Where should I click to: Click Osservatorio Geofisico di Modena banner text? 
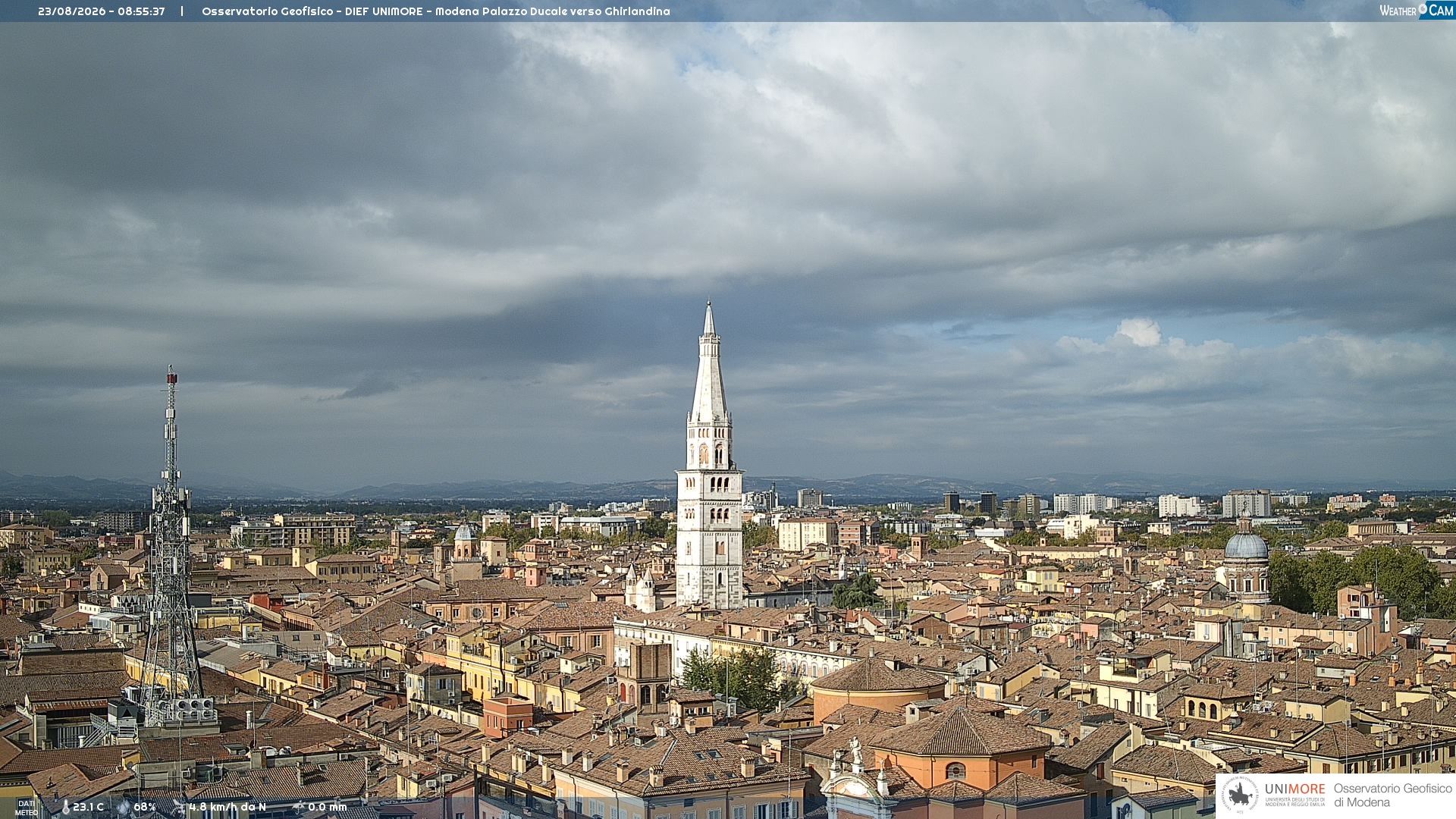pyautogui.click(x=1392, y=795)
